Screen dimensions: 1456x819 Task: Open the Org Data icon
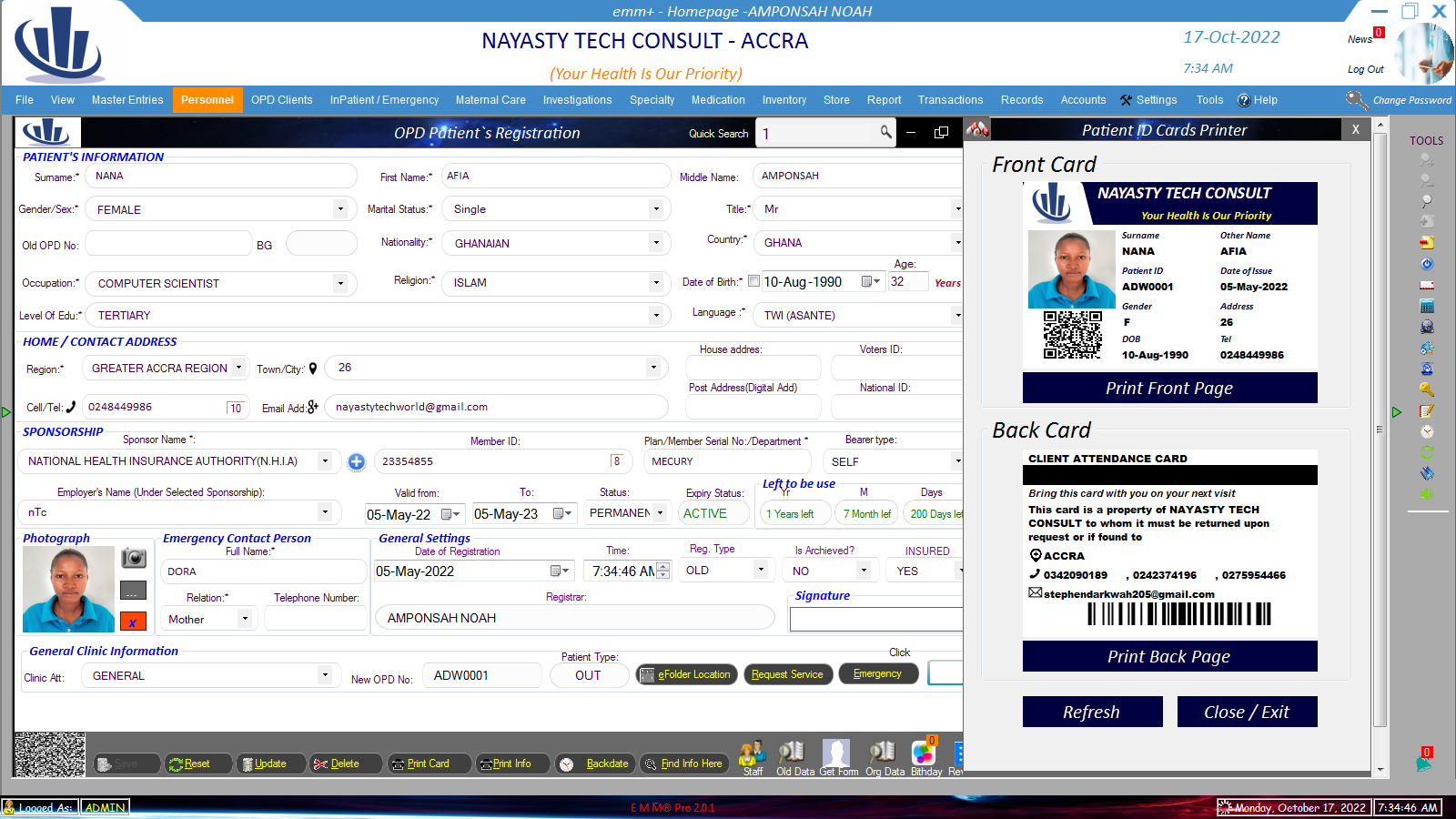[x=885, y=758]
